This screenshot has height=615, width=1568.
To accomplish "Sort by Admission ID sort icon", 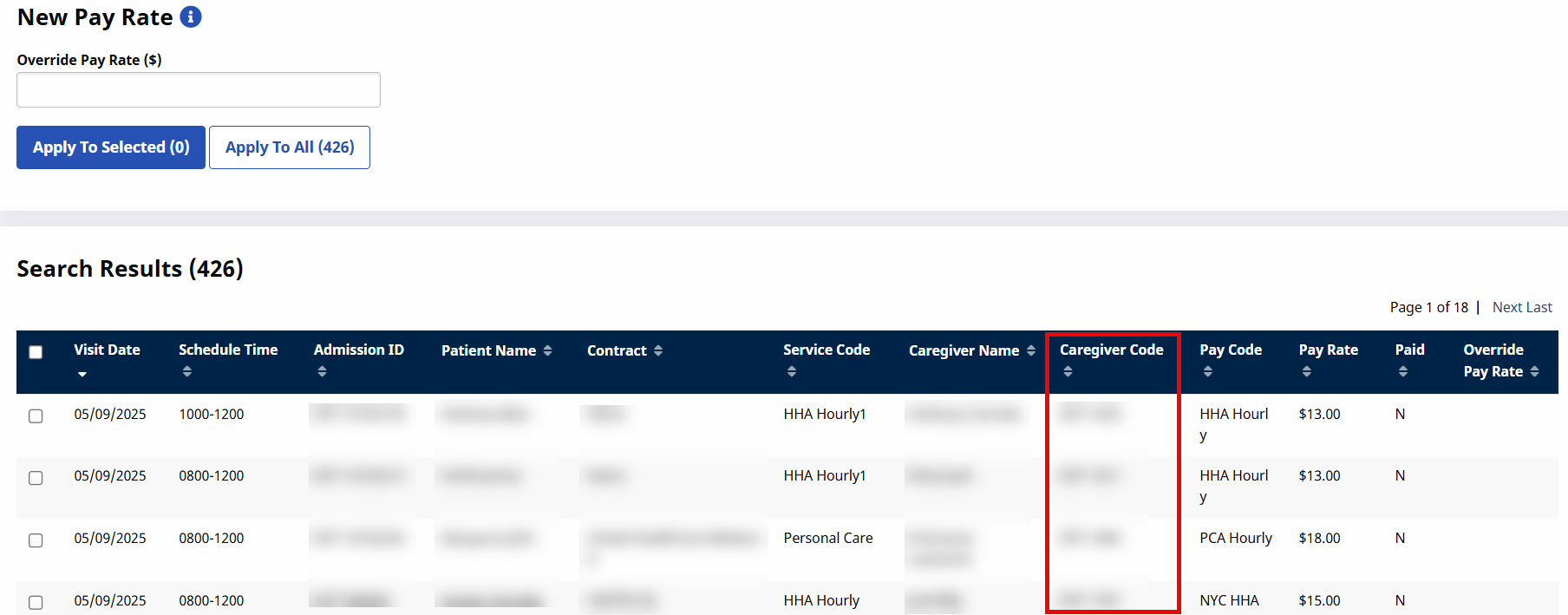I will [x=322, y=371].
